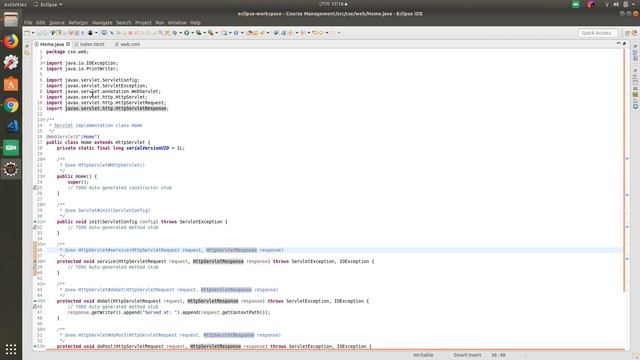The image size is (640, 360).
Task: Click the green tray indicator icon
Action: click(576, 4)
